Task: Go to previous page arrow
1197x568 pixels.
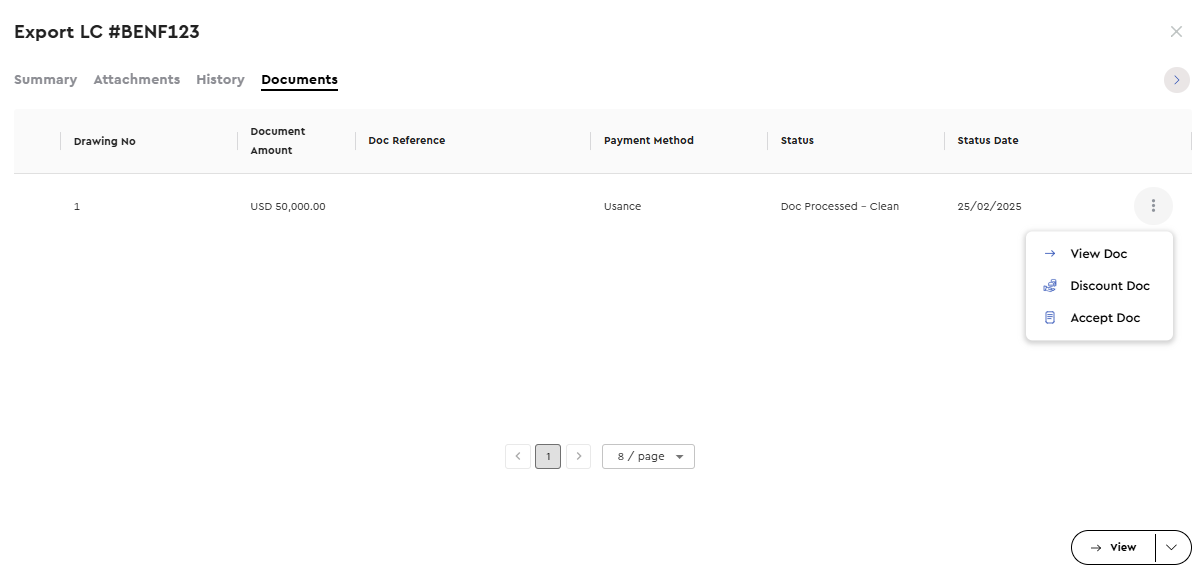Action: coord(518,457)
